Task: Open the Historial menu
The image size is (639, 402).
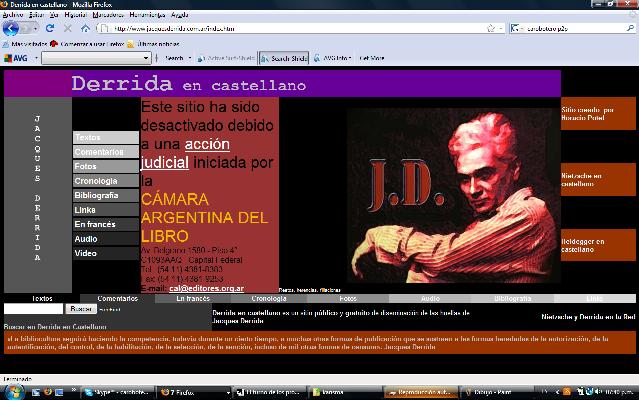Action: pos(75,15)
